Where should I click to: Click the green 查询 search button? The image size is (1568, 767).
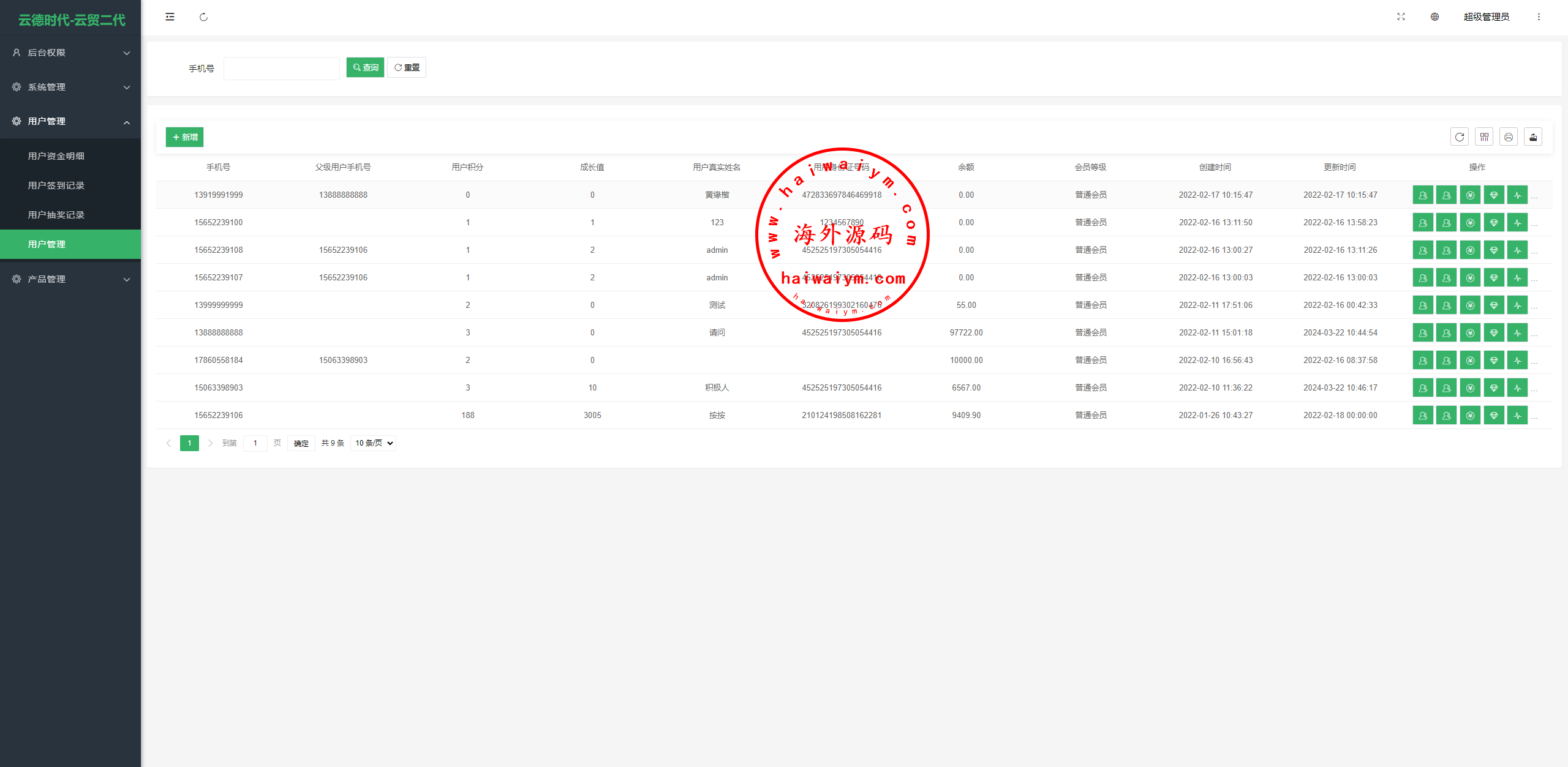tap(365, 67)
